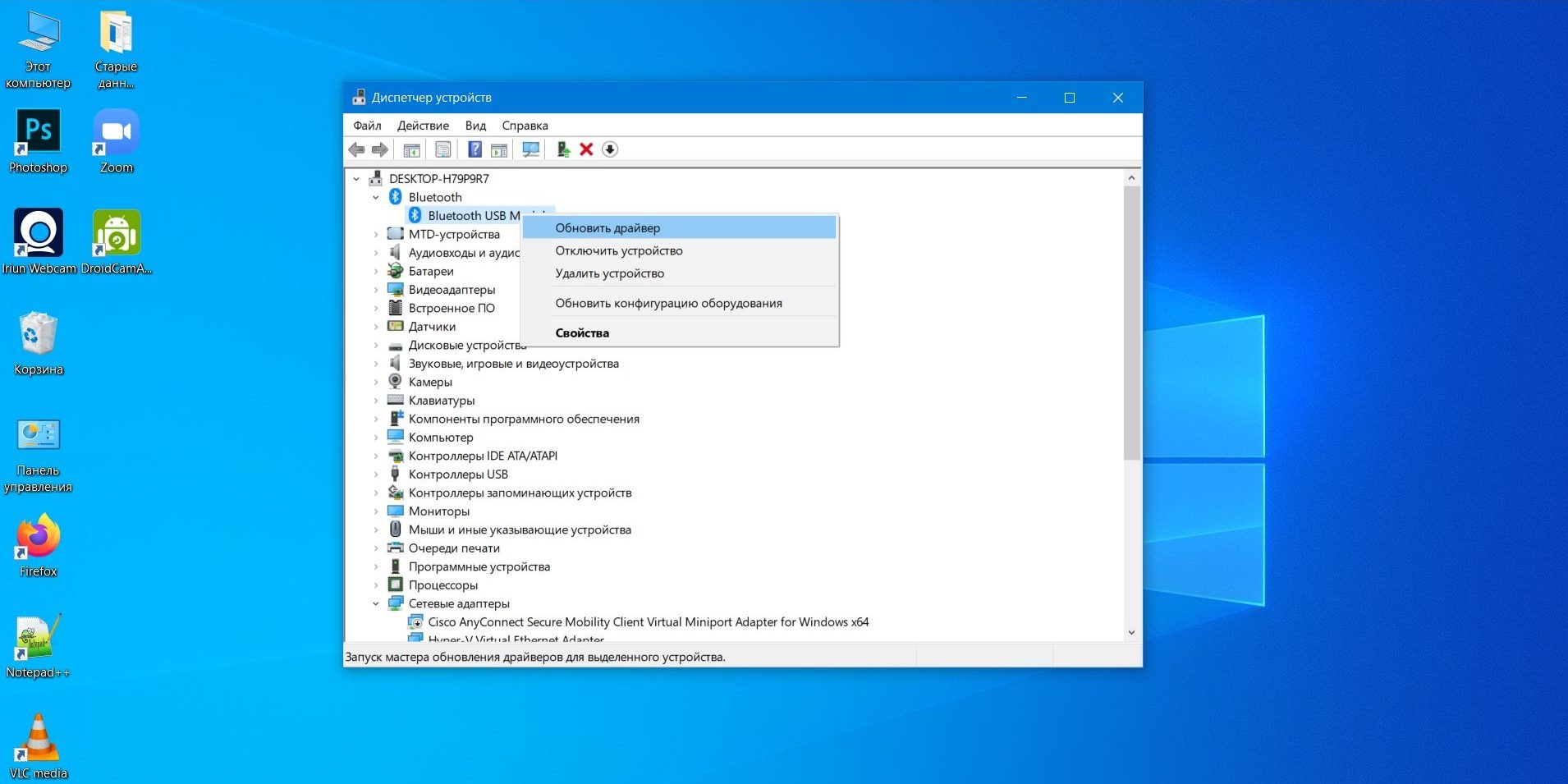Toggle the show/hide console tree icon
Viewport: 1568px width, 784px height.
click(411, 149)
